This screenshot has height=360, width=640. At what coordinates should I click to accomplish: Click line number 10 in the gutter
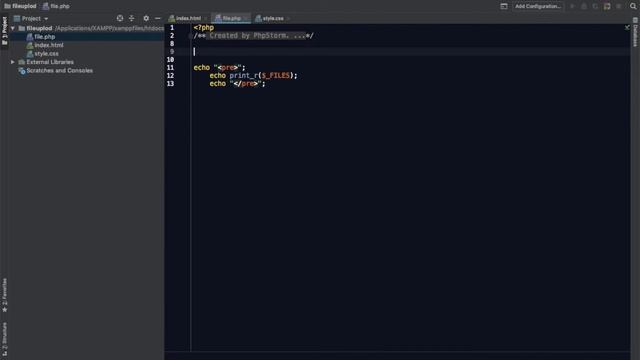170,60
